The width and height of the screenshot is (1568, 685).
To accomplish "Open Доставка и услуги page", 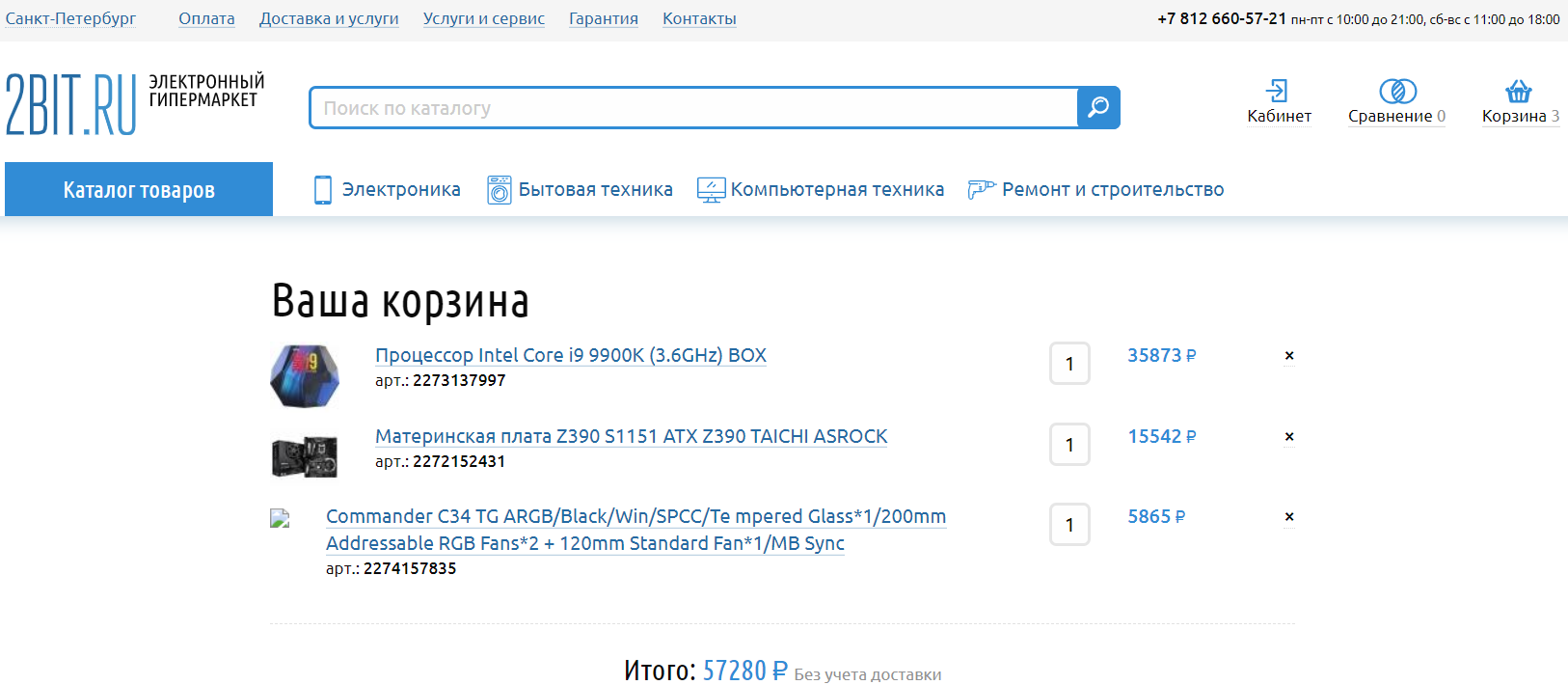I will (329, 18).
